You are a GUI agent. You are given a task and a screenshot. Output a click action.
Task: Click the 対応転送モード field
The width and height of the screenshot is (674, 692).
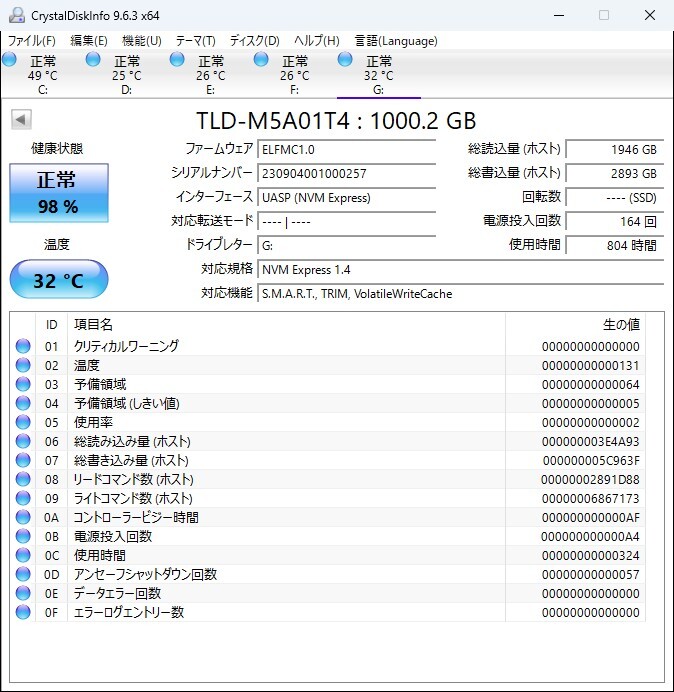coord(346,222)
